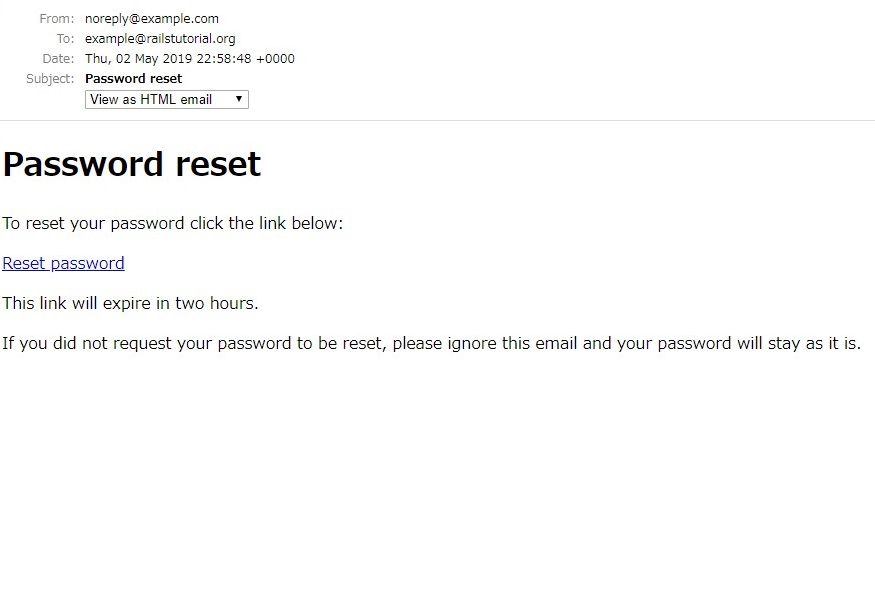Click the large "Password reset" heading

tap(131, 164)
